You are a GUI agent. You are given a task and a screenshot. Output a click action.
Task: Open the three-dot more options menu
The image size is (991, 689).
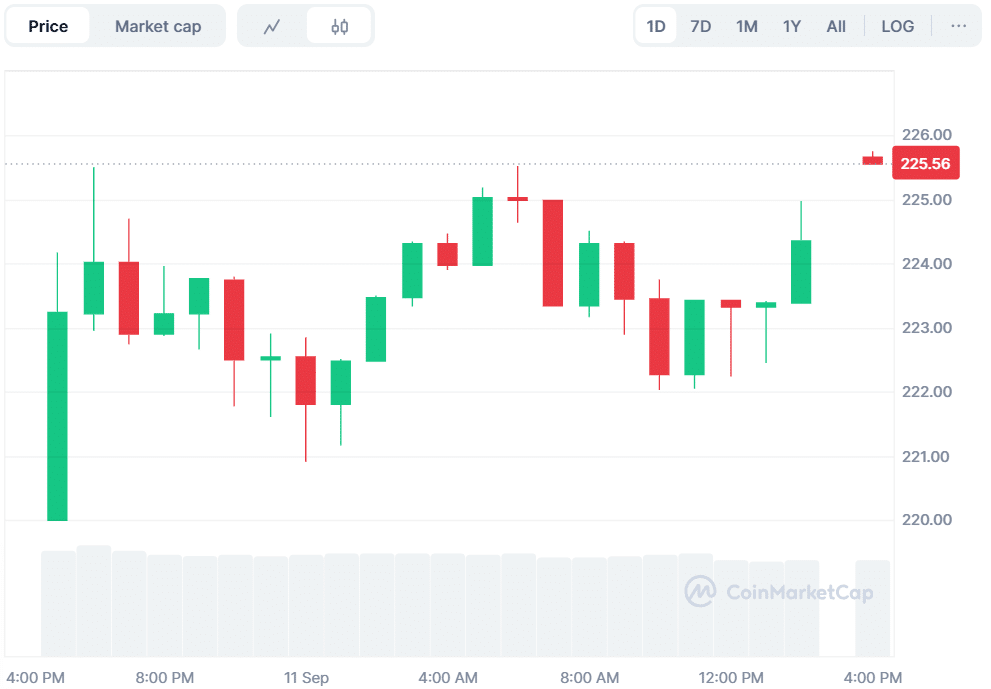(958, 26)
